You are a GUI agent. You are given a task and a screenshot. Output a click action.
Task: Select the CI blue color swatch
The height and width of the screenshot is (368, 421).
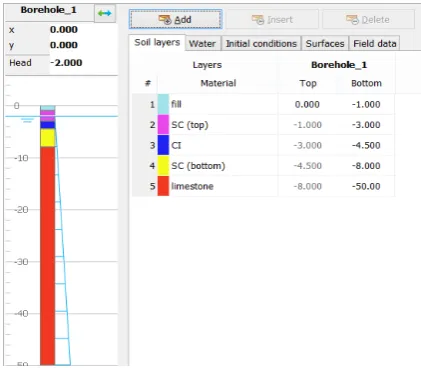[163, 145]
